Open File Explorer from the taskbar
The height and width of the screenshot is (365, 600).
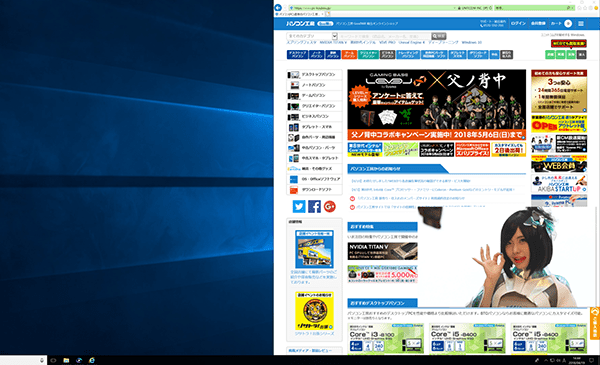coord(66,360)
